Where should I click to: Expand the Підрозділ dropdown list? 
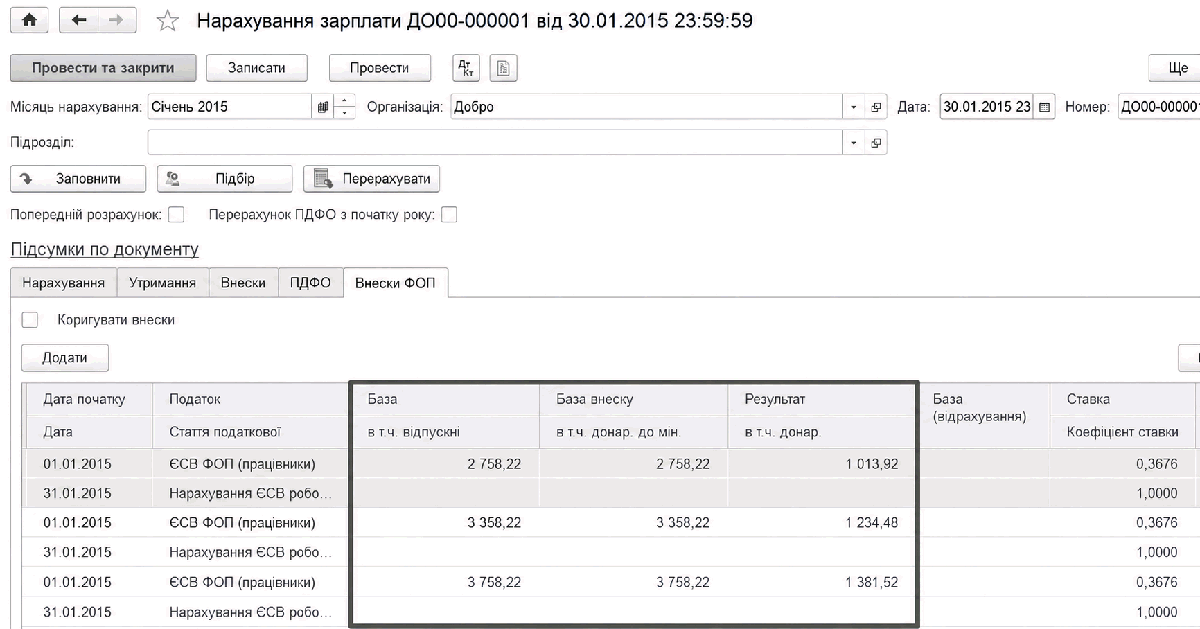tap(854, 143)
